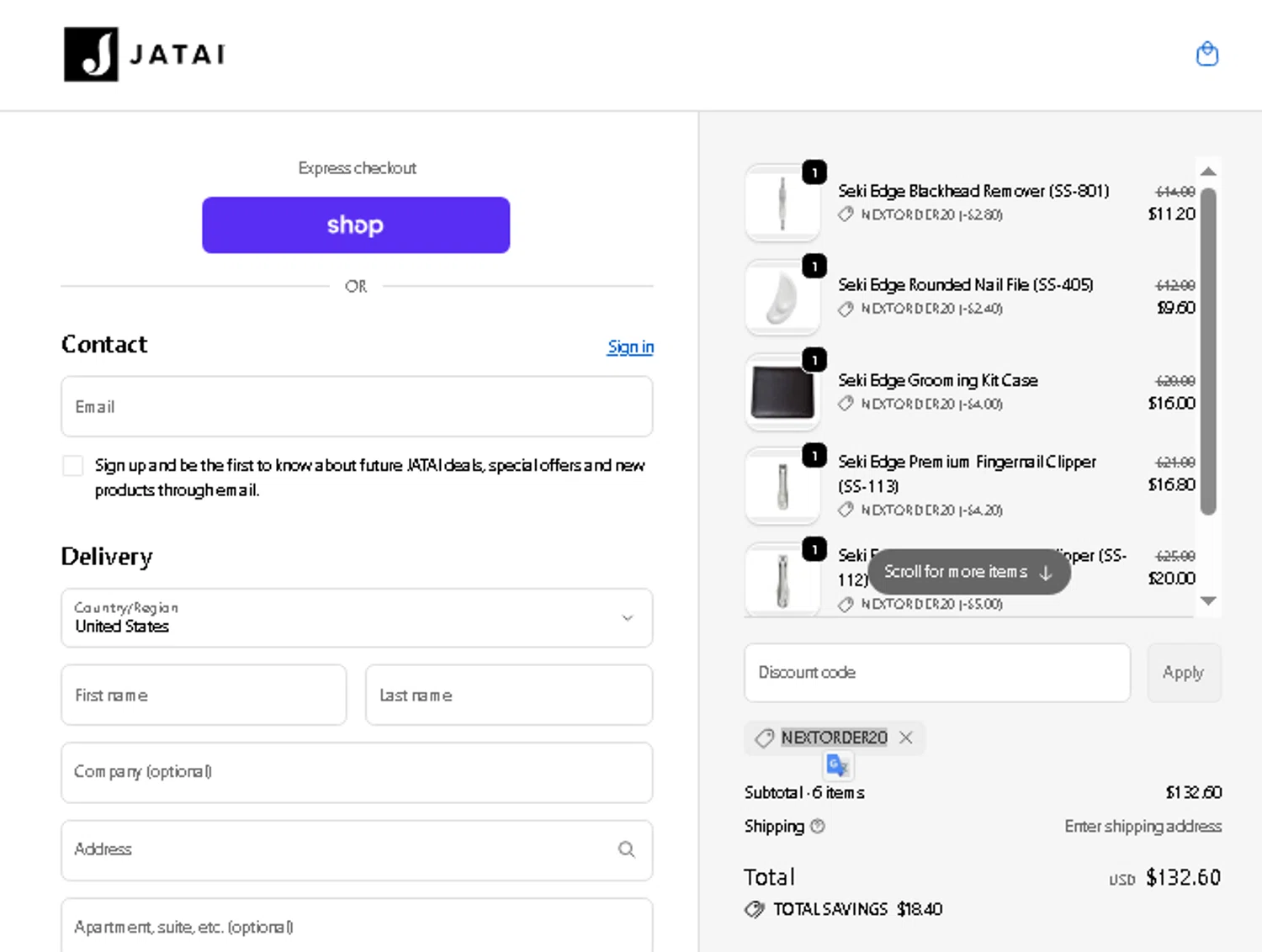Viewport: 1262px width, 952px height.
Task: Click the translate icon below the discount tag
Action: [837, 765]
